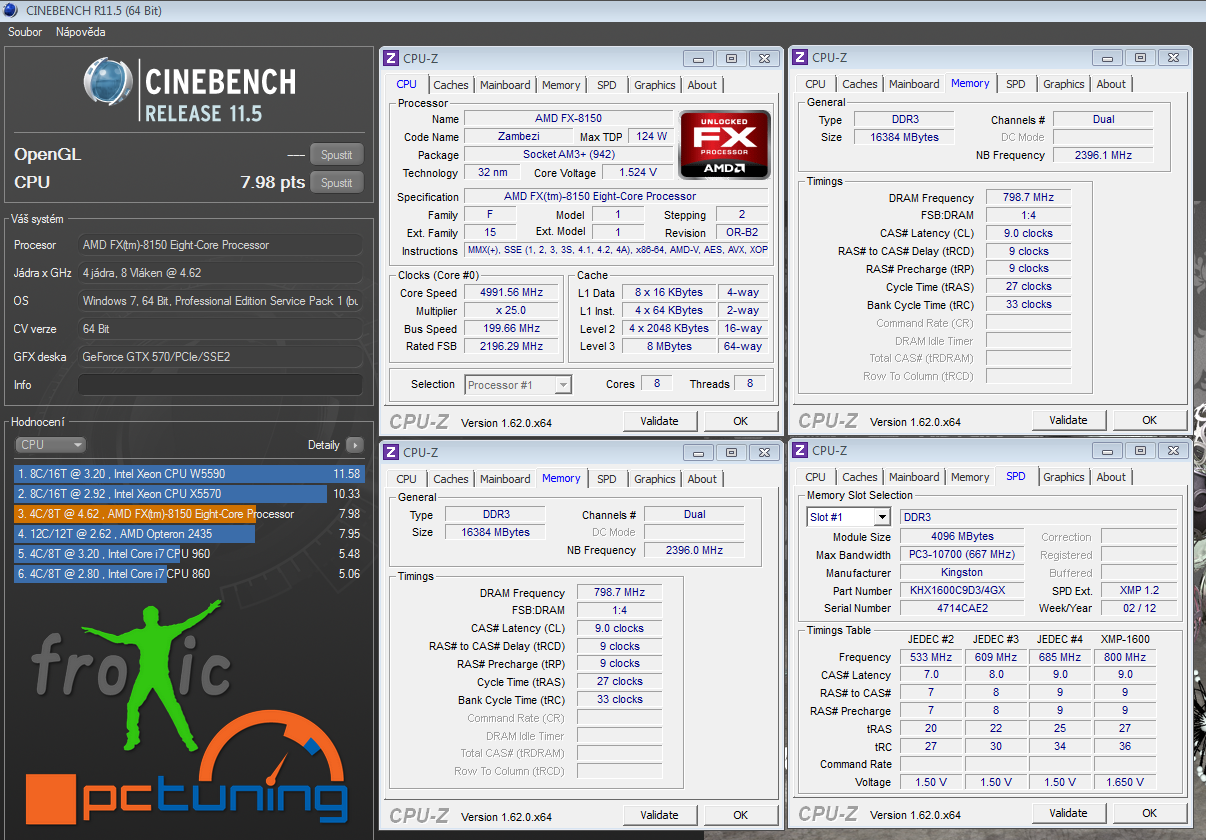The height and width of the screenshot is (840, 1206).
Task: Switch to Mainboard tab in top-left CPU-Z window
Action: pyautogui.click(x=505, y=85)
